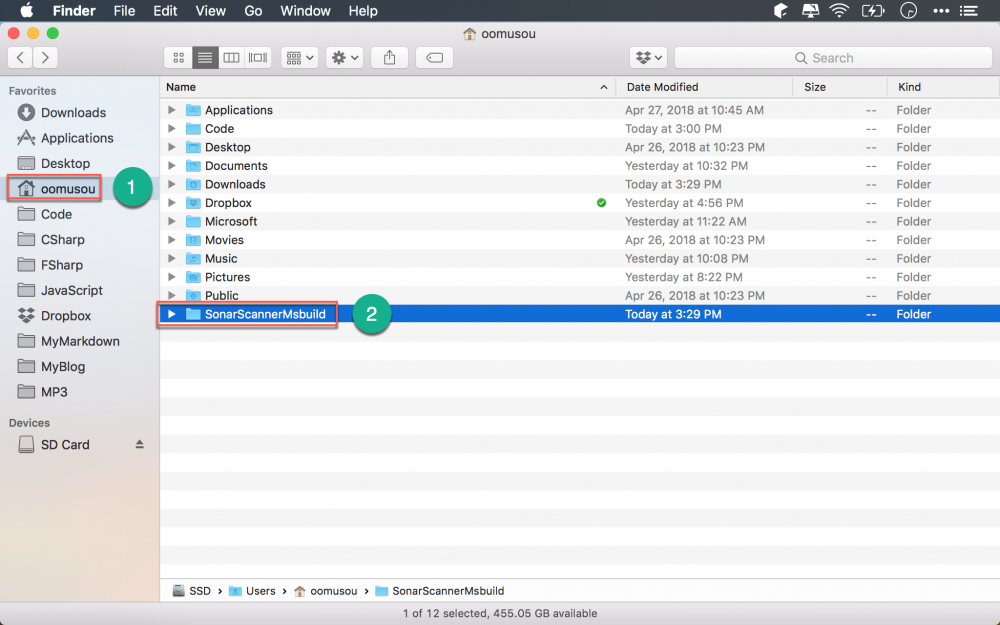Viewport: 1000px width, 625px height.
Task: Switch to column view in the toolbar
Action: tap(231, 57)
